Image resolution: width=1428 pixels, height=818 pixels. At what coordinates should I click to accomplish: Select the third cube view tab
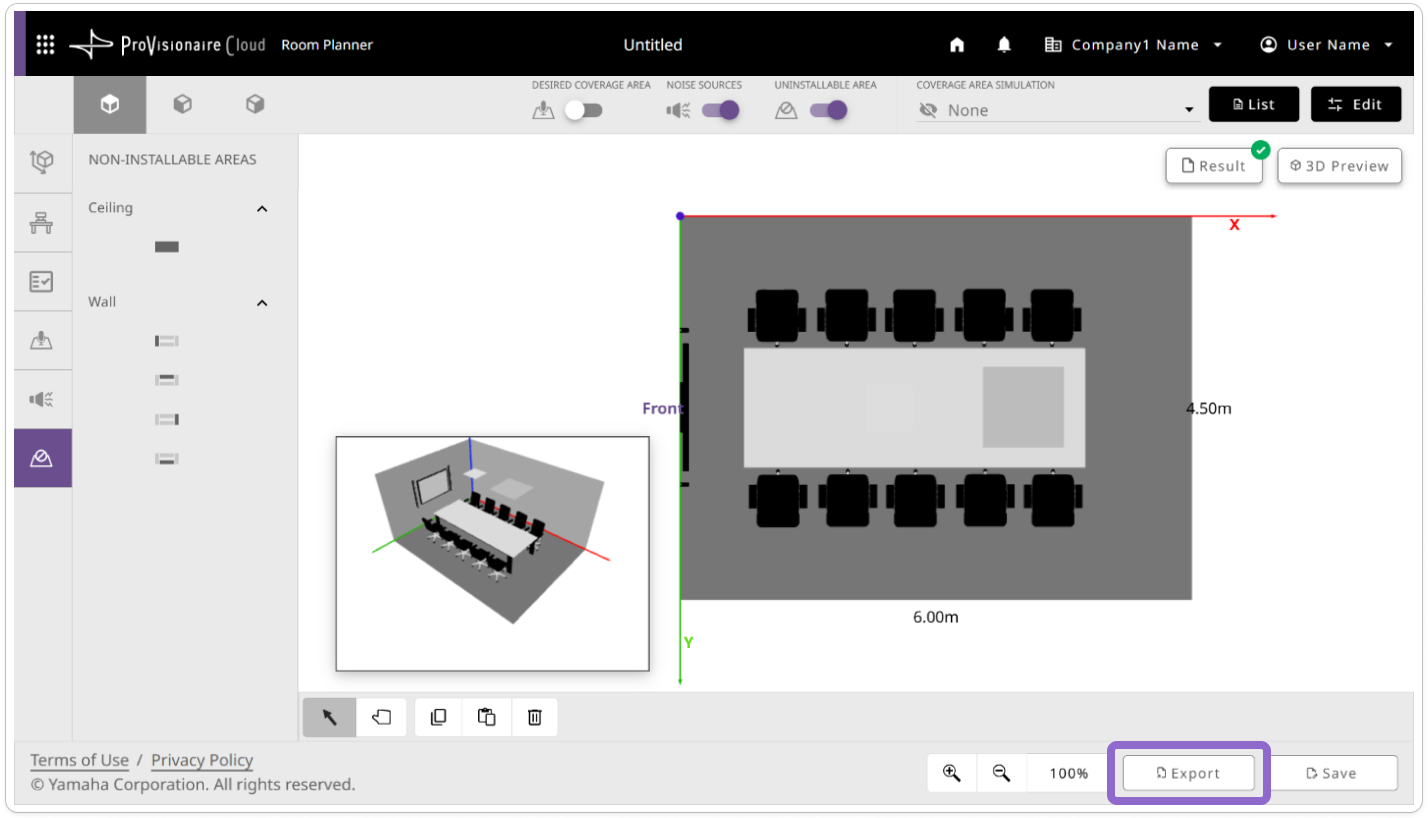pos(255,104)
